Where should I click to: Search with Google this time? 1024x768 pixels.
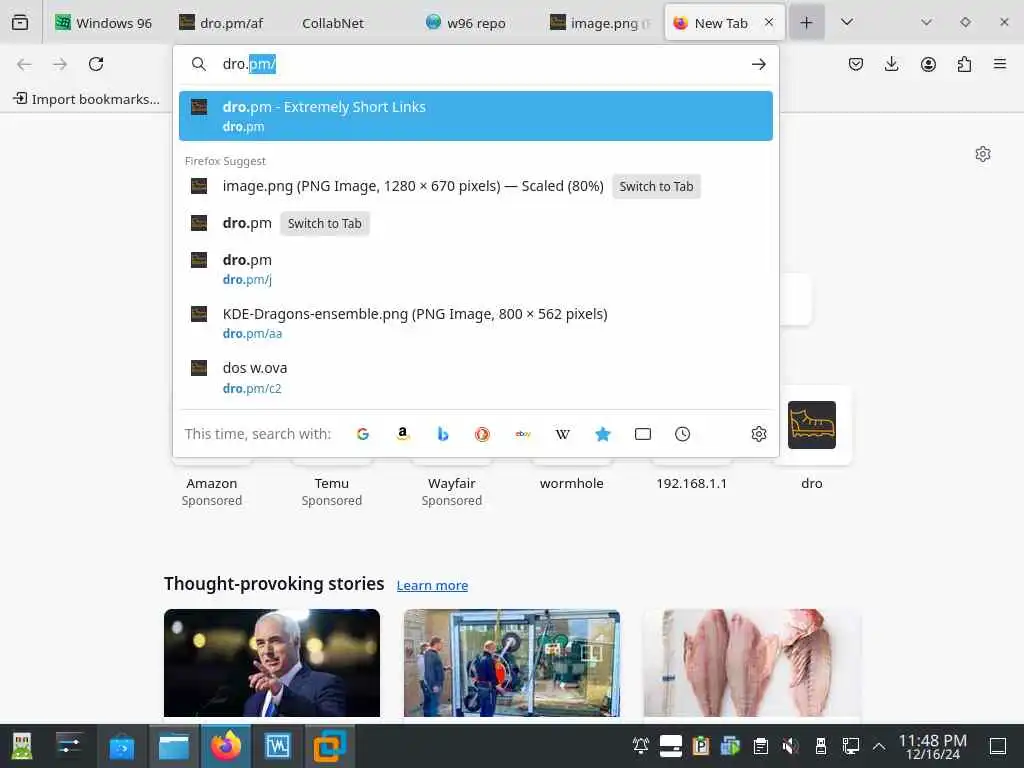[363, 434]
